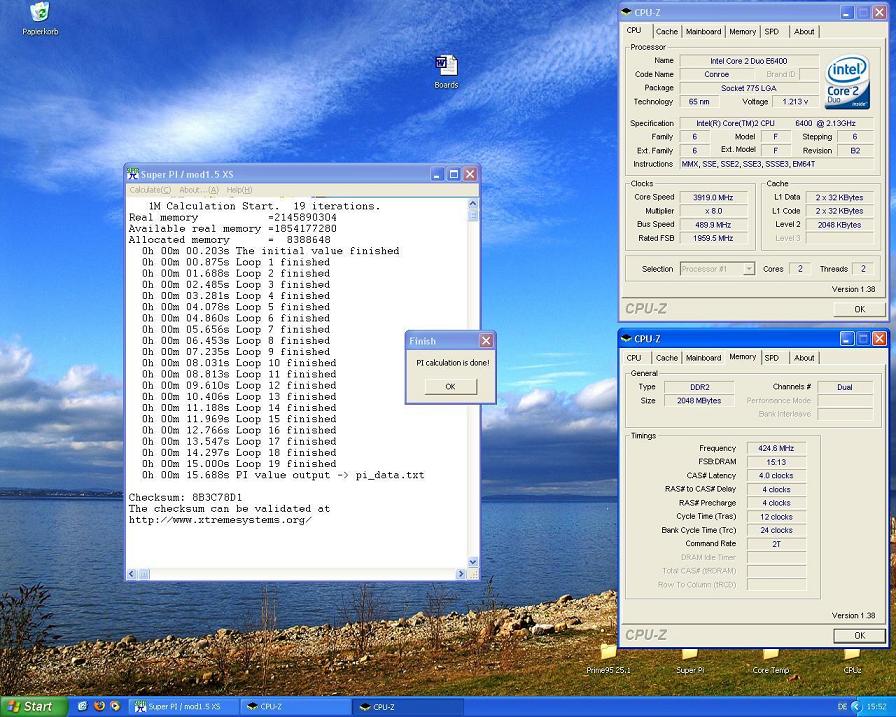The height and width of the screenshot is (717, 896).
Task: Click the Super PI scroll right arrow
Action: pos(461,574)
